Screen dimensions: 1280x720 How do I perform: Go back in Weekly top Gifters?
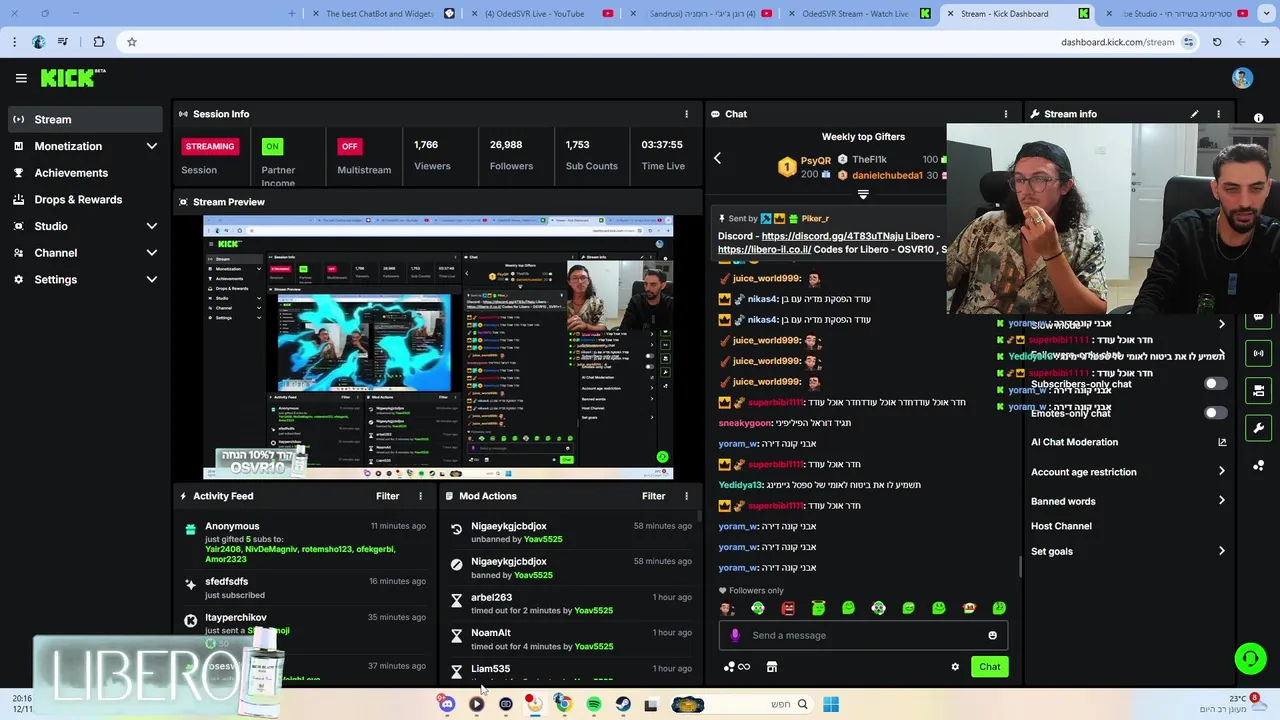click(x=717, y=158)
